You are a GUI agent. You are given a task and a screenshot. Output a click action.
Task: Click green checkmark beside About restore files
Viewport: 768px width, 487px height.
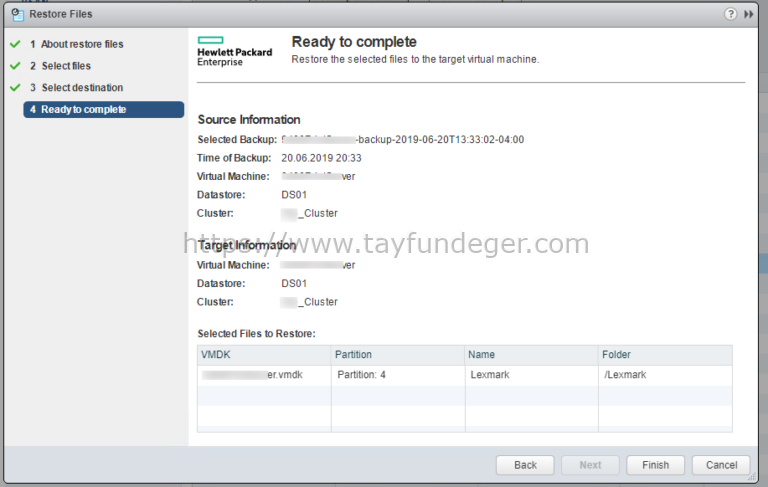click(15, 44)
